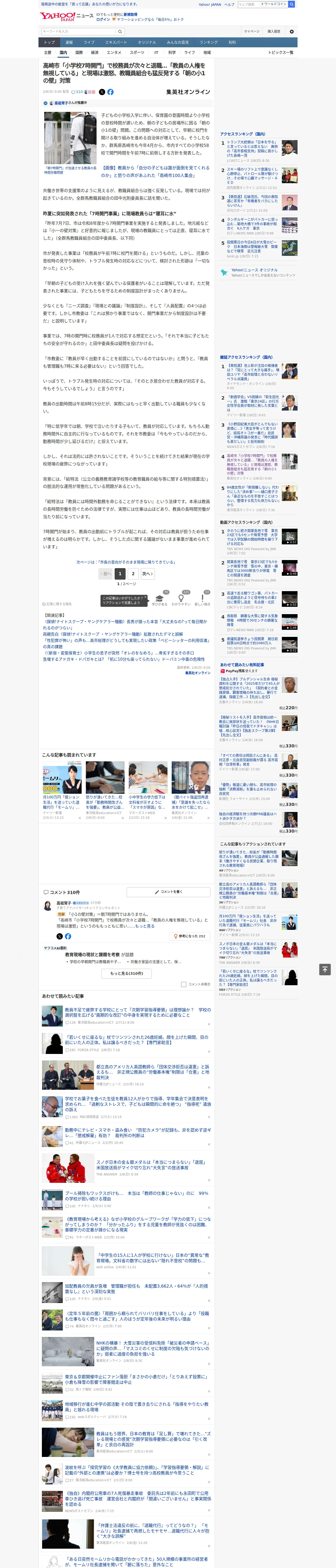
Task: Click X share icon under expert comment
Action: (60, 936)
